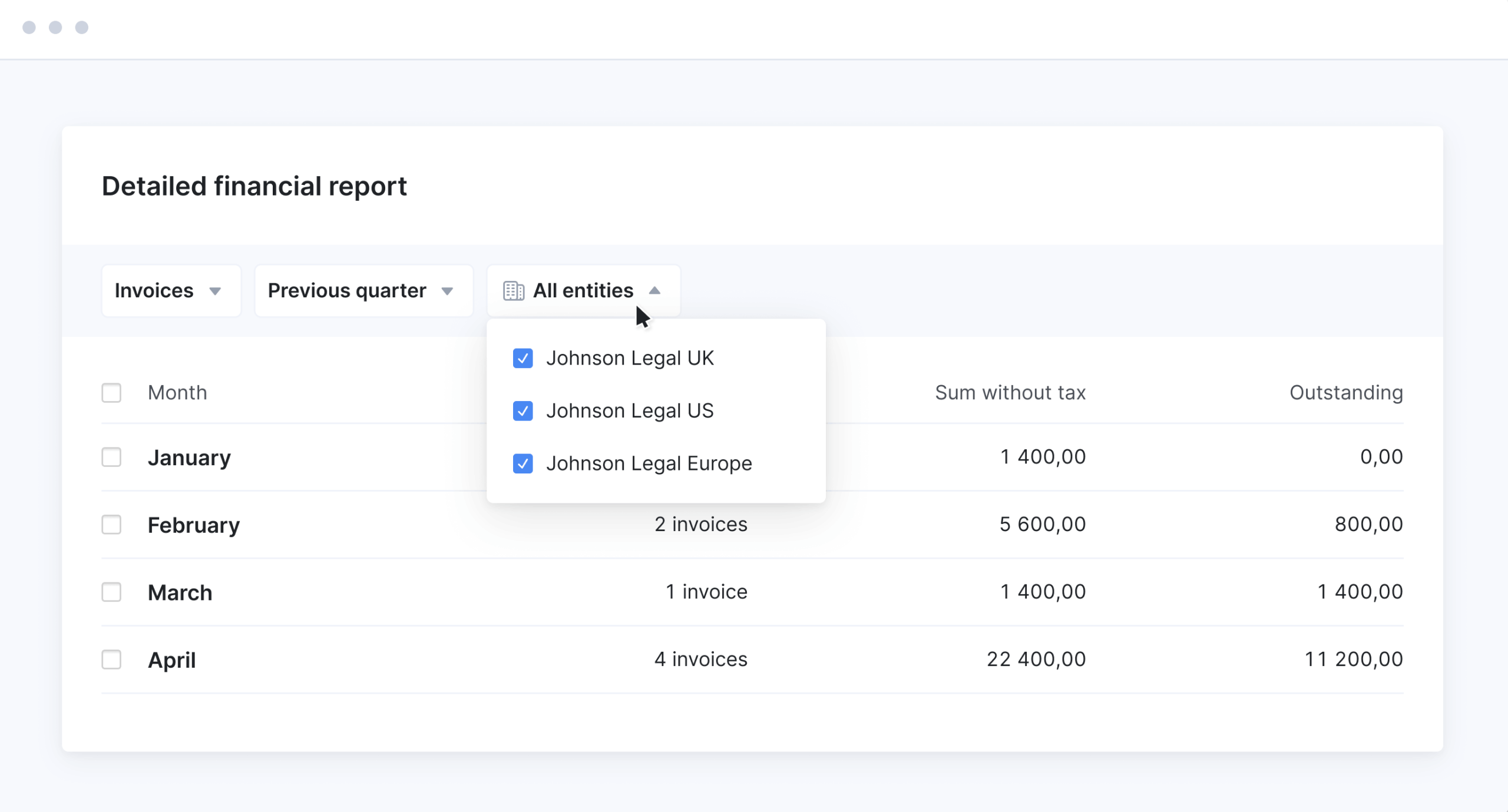Tick the April row checkbox
The height and width of the screenshot is (812, 1508).
111,659
